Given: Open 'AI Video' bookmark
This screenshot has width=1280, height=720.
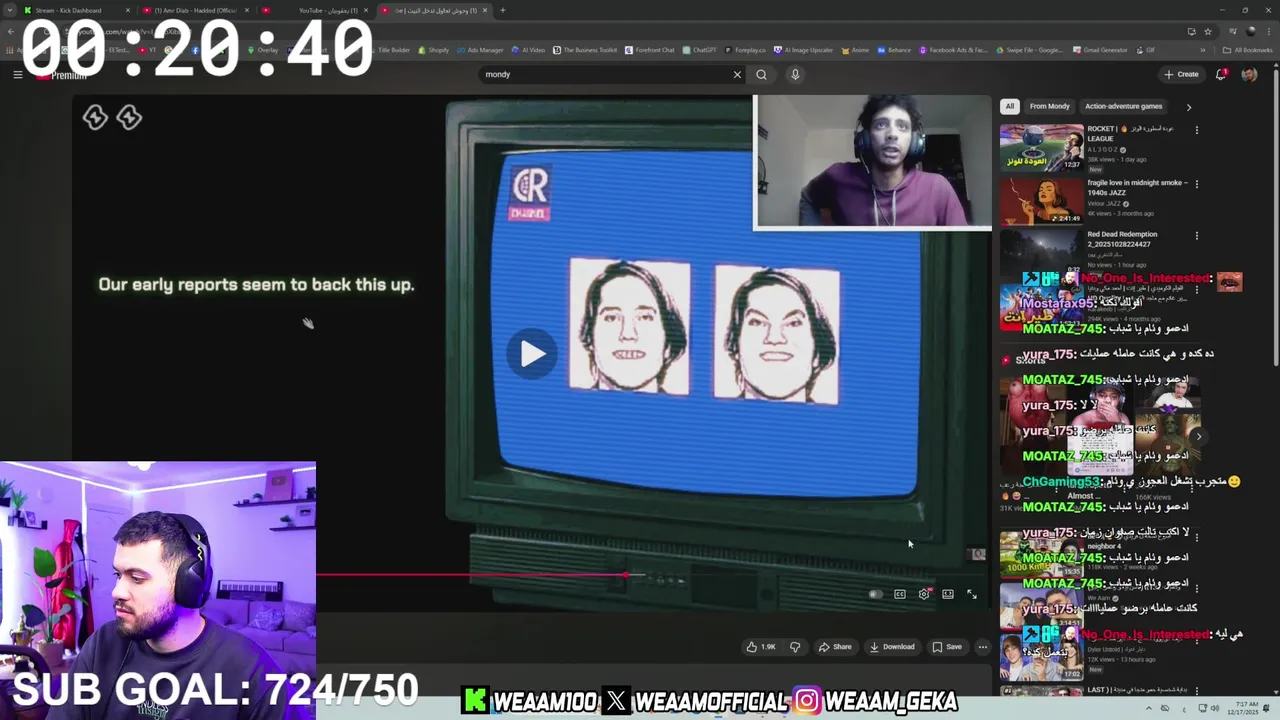Looking at the screenshot, I should (x=529, y=50).
